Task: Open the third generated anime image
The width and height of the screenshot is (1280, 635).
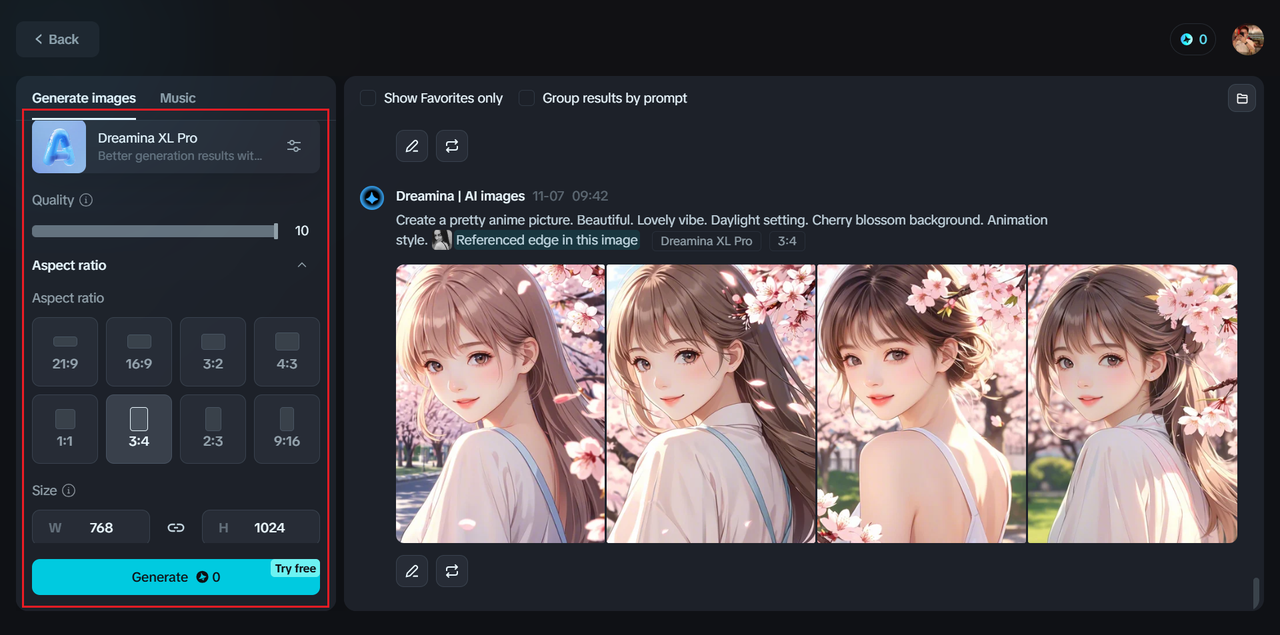Action: click(922, 404)
